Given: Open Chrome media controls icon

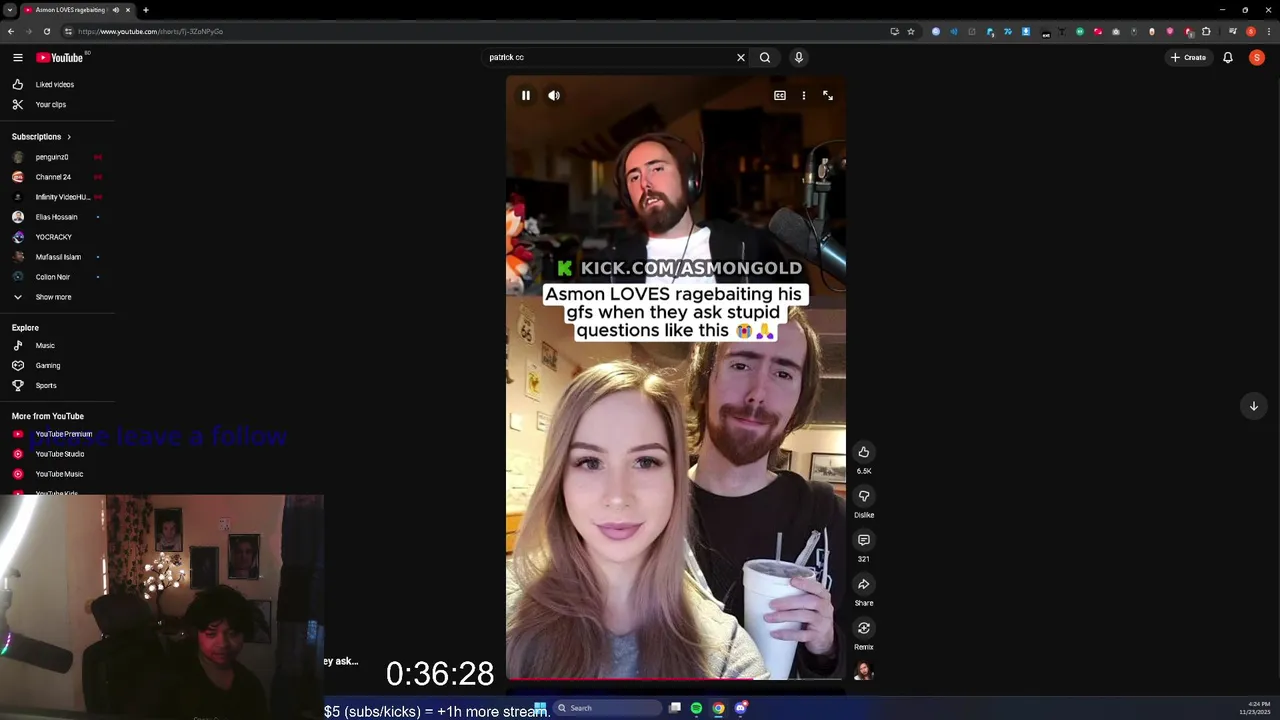Looking at the screenshot, I should click(x=1233, y=31).
